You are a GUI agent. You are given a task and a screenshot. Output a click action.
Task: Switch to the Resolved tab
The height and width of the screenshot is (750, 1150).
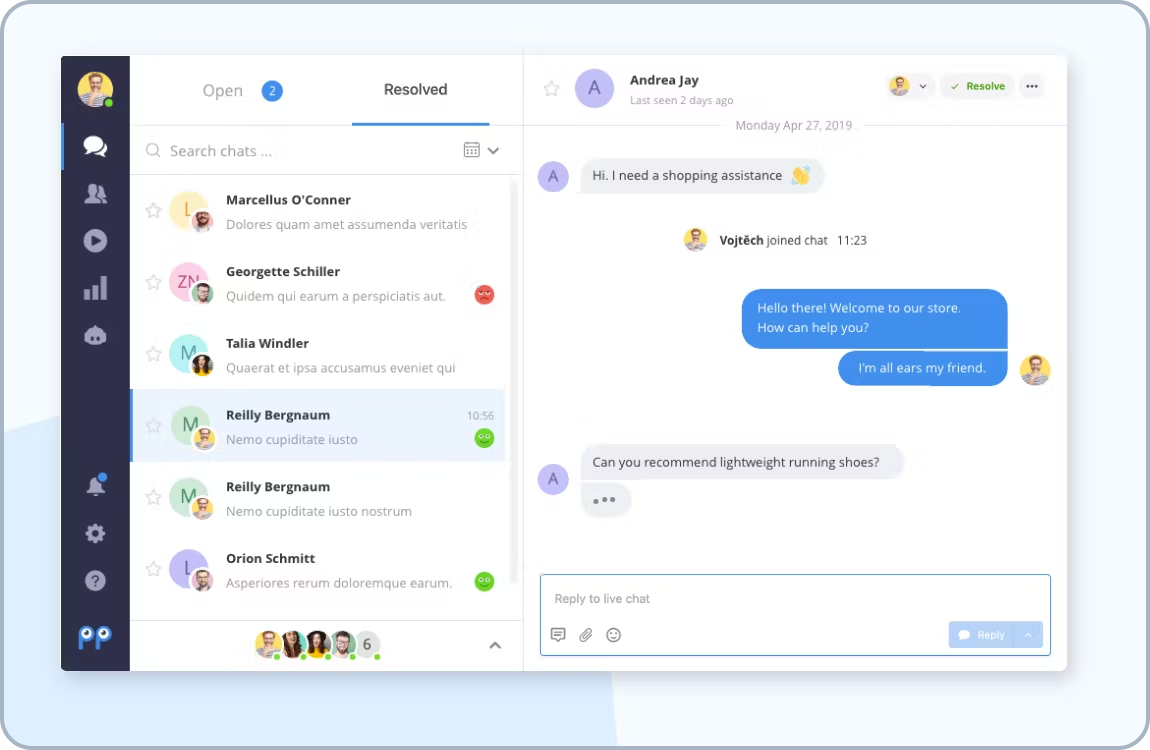[x=415, y=89]
